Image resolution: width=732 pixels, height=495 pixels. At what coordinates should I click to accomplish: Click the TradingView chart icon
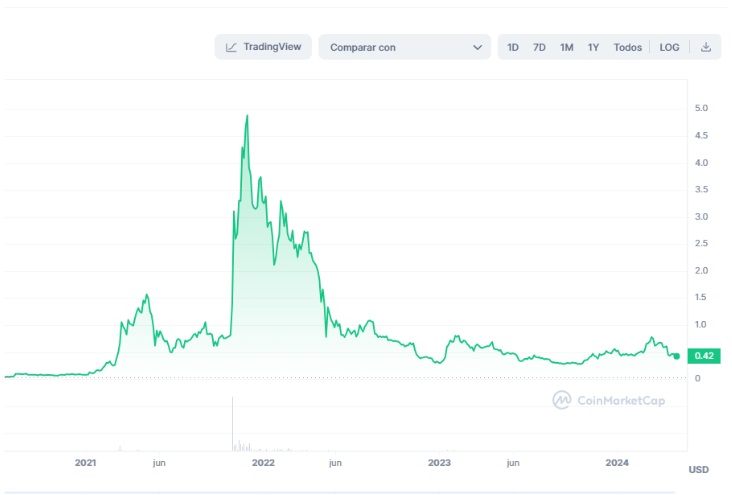pyautogui.click(x=231, y=47)
